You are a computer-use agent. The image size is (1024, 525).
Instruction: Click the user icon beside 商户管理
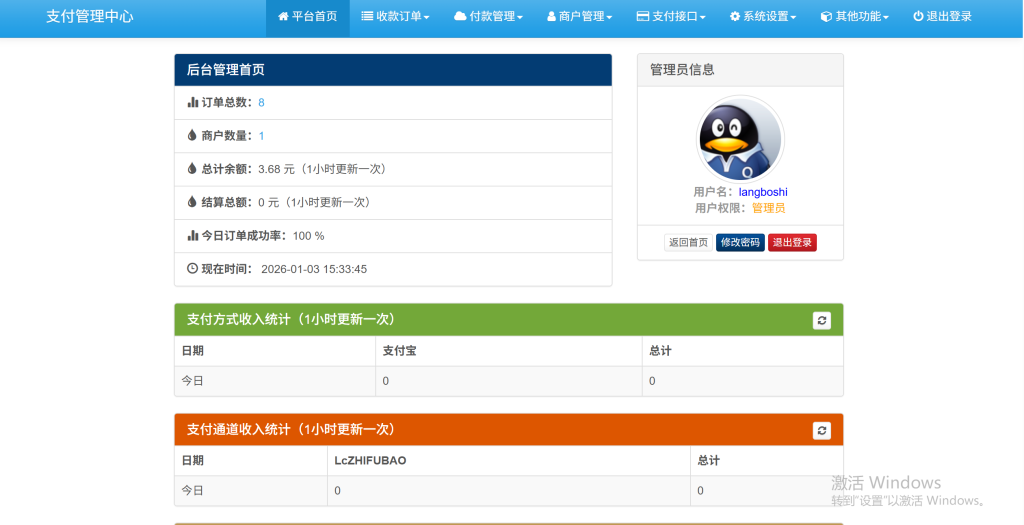pyautogui.click(x=551, y=17)
